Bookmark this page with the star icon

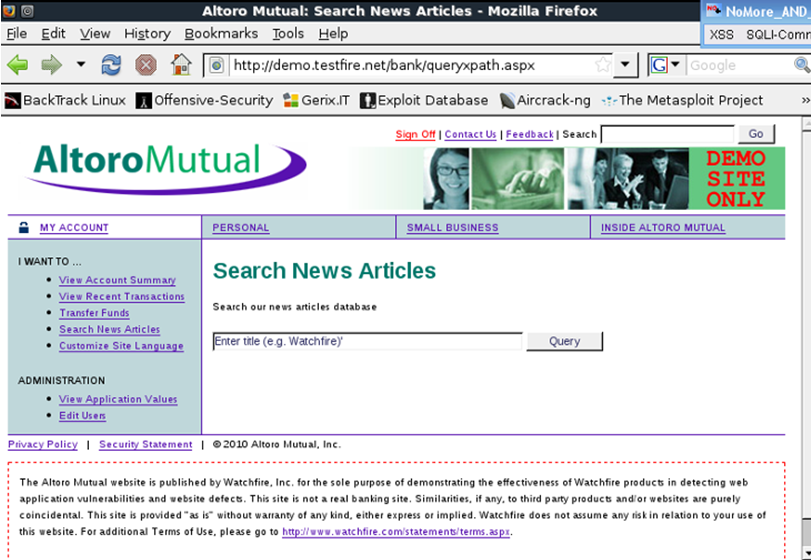(x=602, y=65)
